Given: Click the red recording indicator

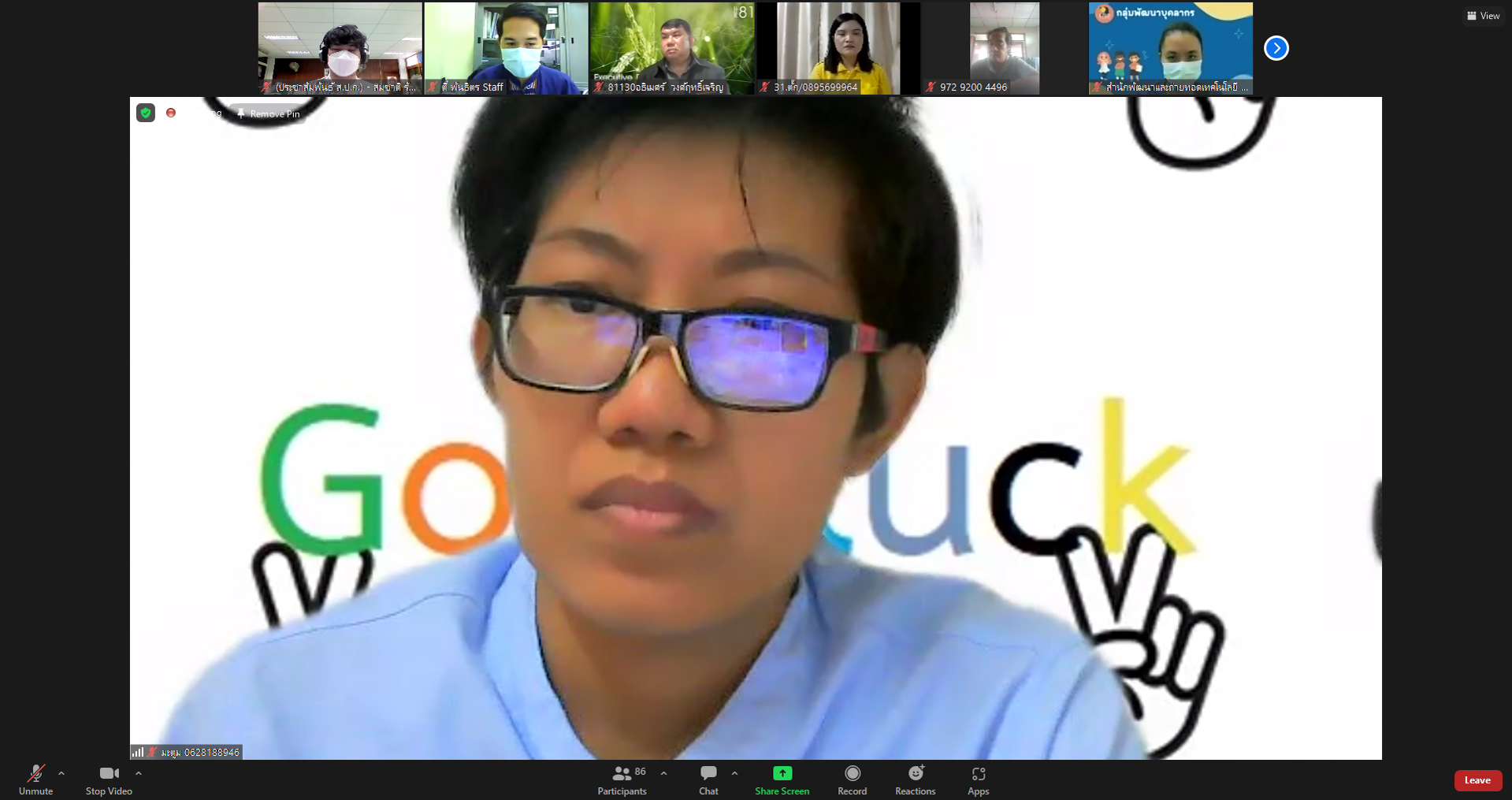Looking at the screenshot, I should [x=171, y=113].
